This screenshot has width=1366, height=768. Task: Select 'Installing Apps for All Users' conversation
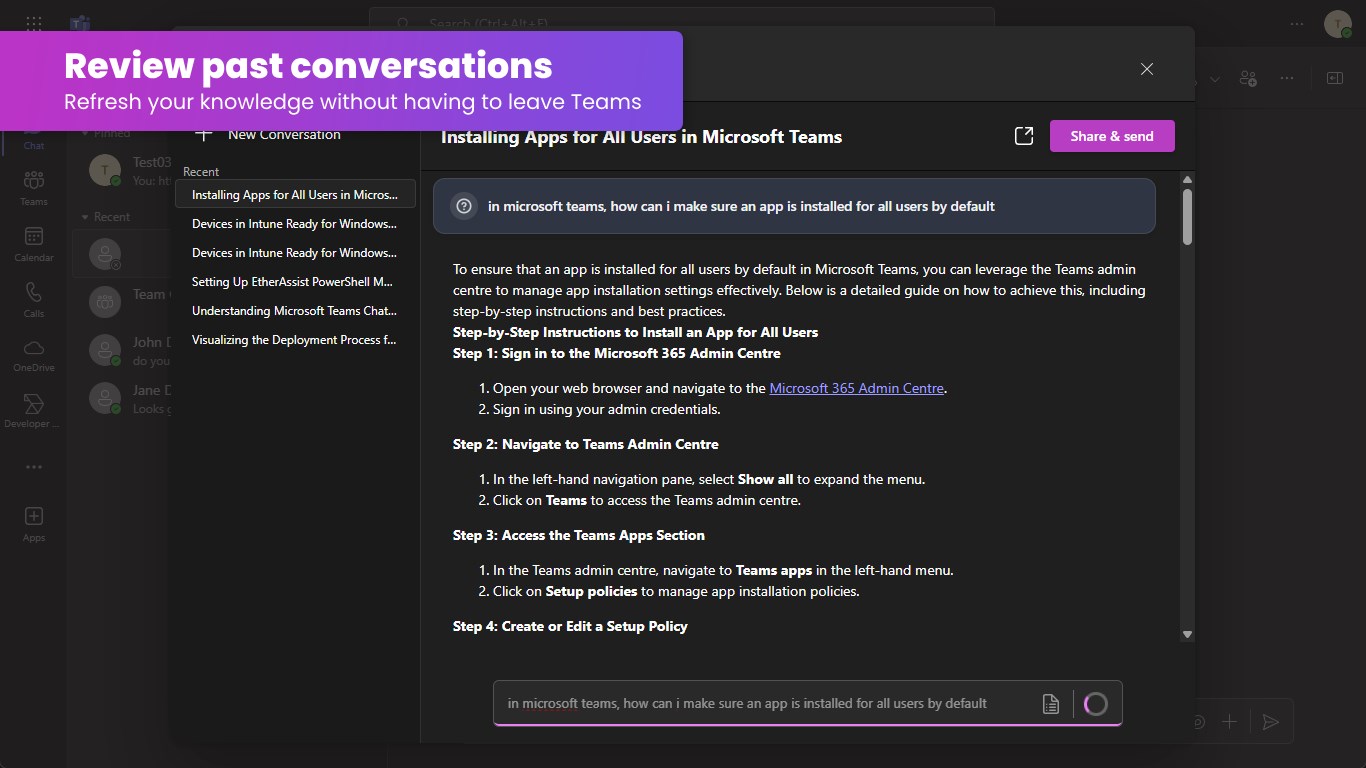click(295, 195)
